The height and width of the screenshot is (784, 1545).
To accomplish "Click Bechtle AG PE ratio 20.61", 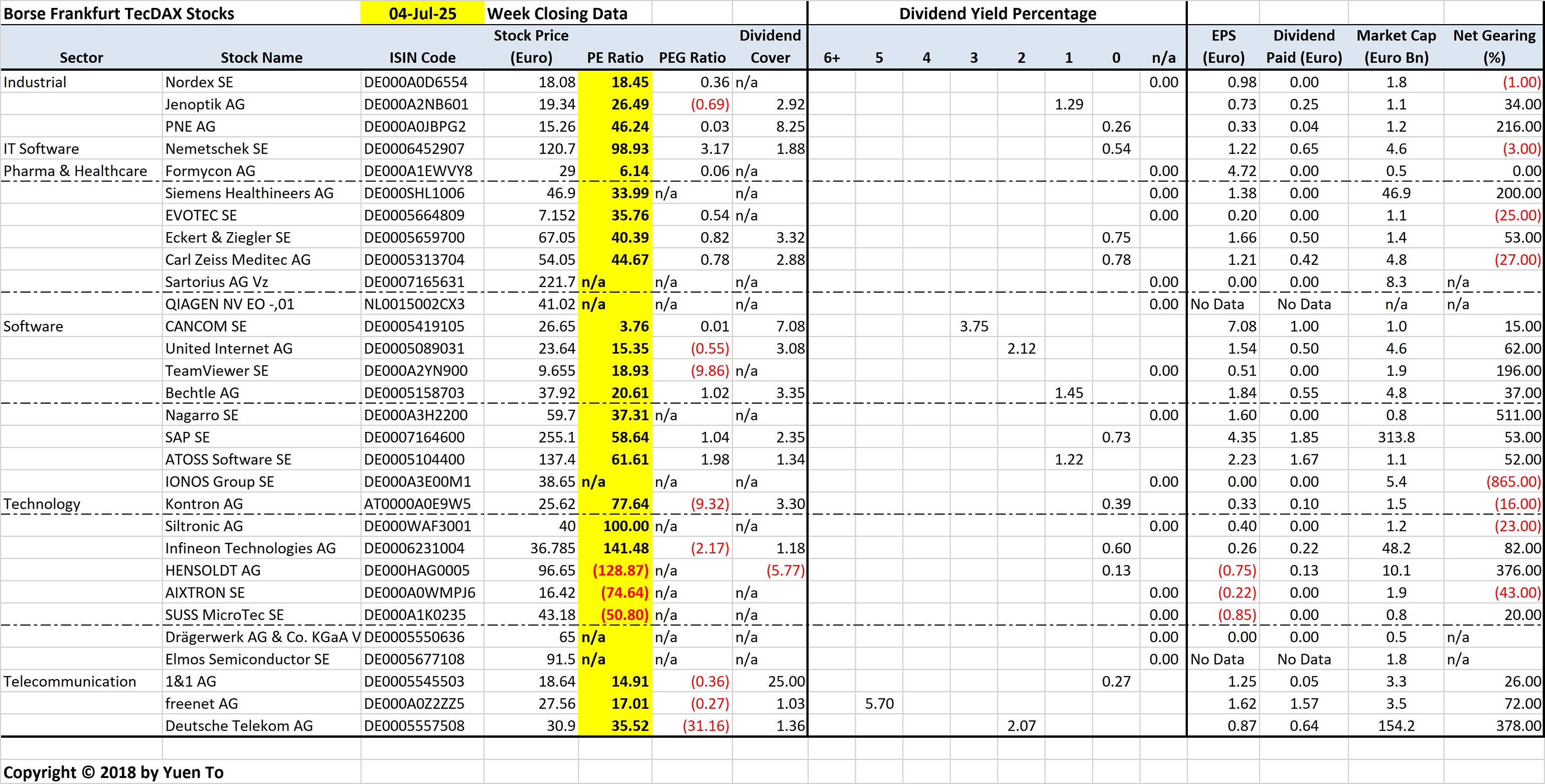I will click(615, 393).
